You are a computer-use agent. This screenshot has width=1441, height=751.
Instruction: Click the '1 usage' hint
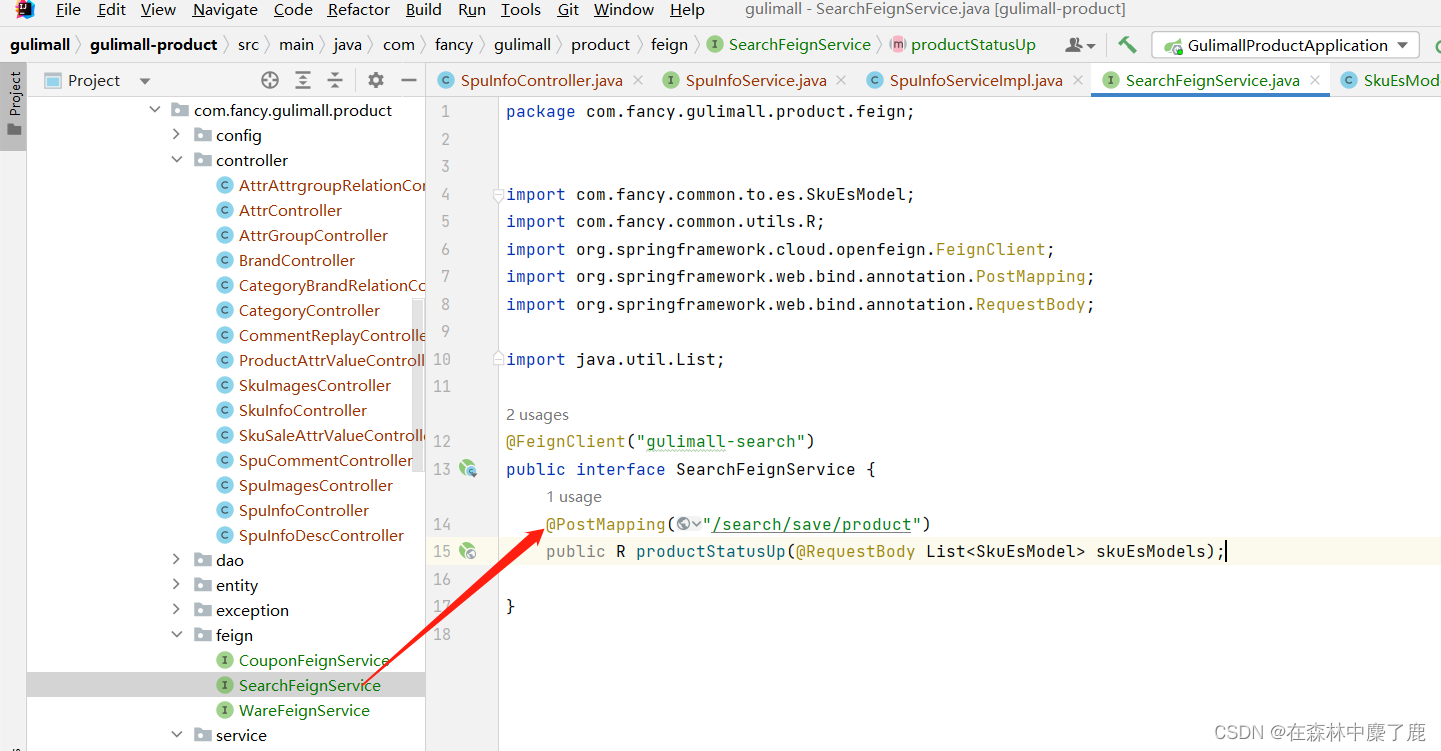[x=574, y=497]
